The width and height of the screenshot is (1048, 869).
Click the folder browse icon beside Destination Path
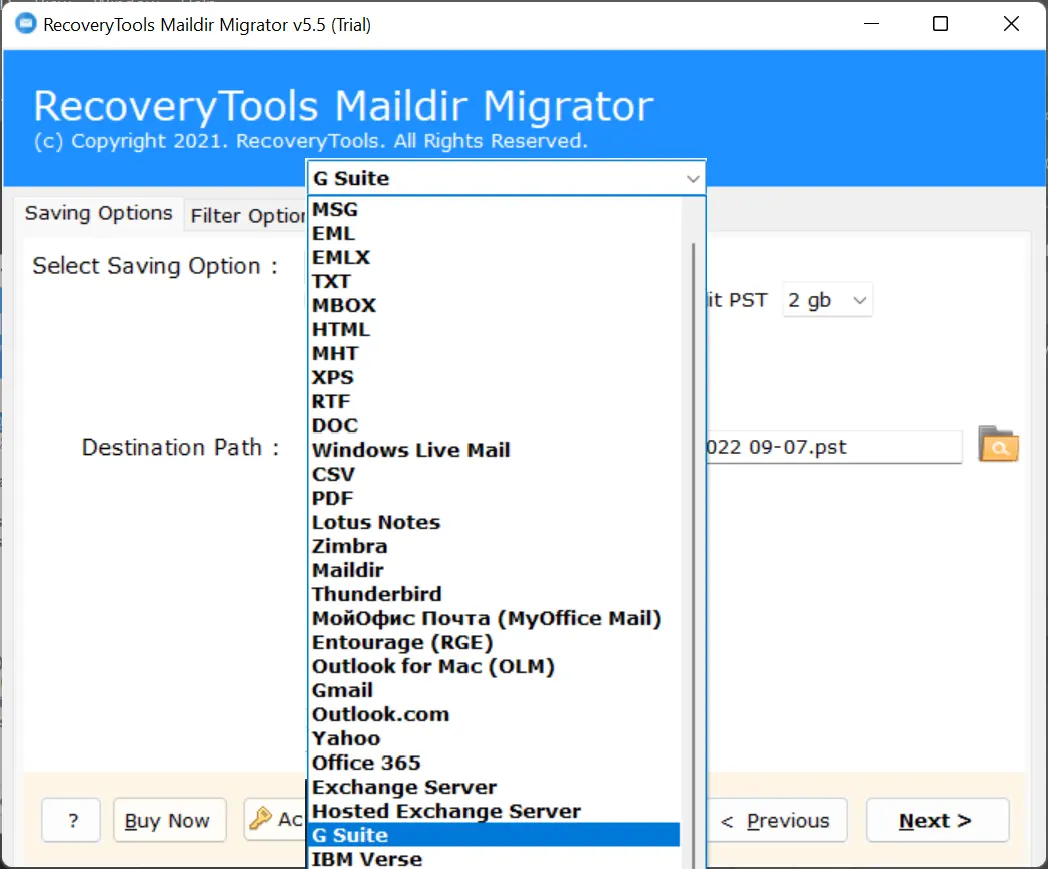[x=997, y=445]
